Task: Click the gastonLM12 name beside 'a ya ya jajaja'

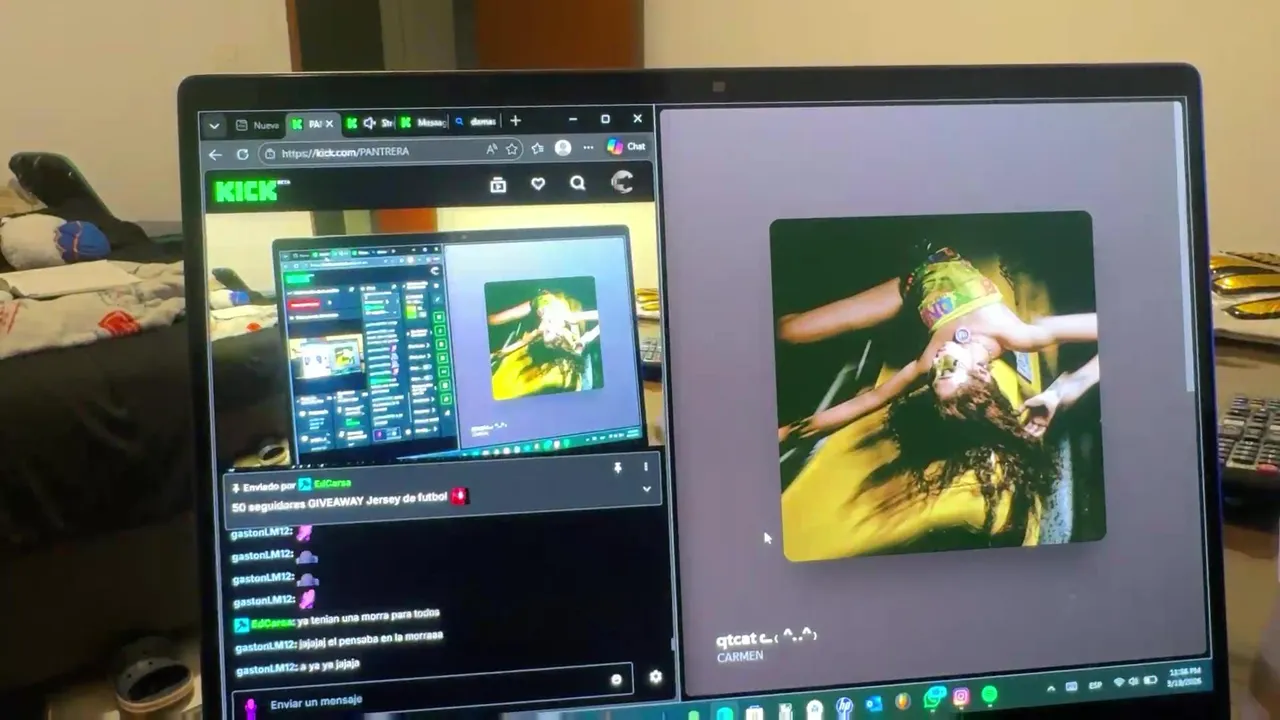Action: pyautogui.click(x=265, y=669)
